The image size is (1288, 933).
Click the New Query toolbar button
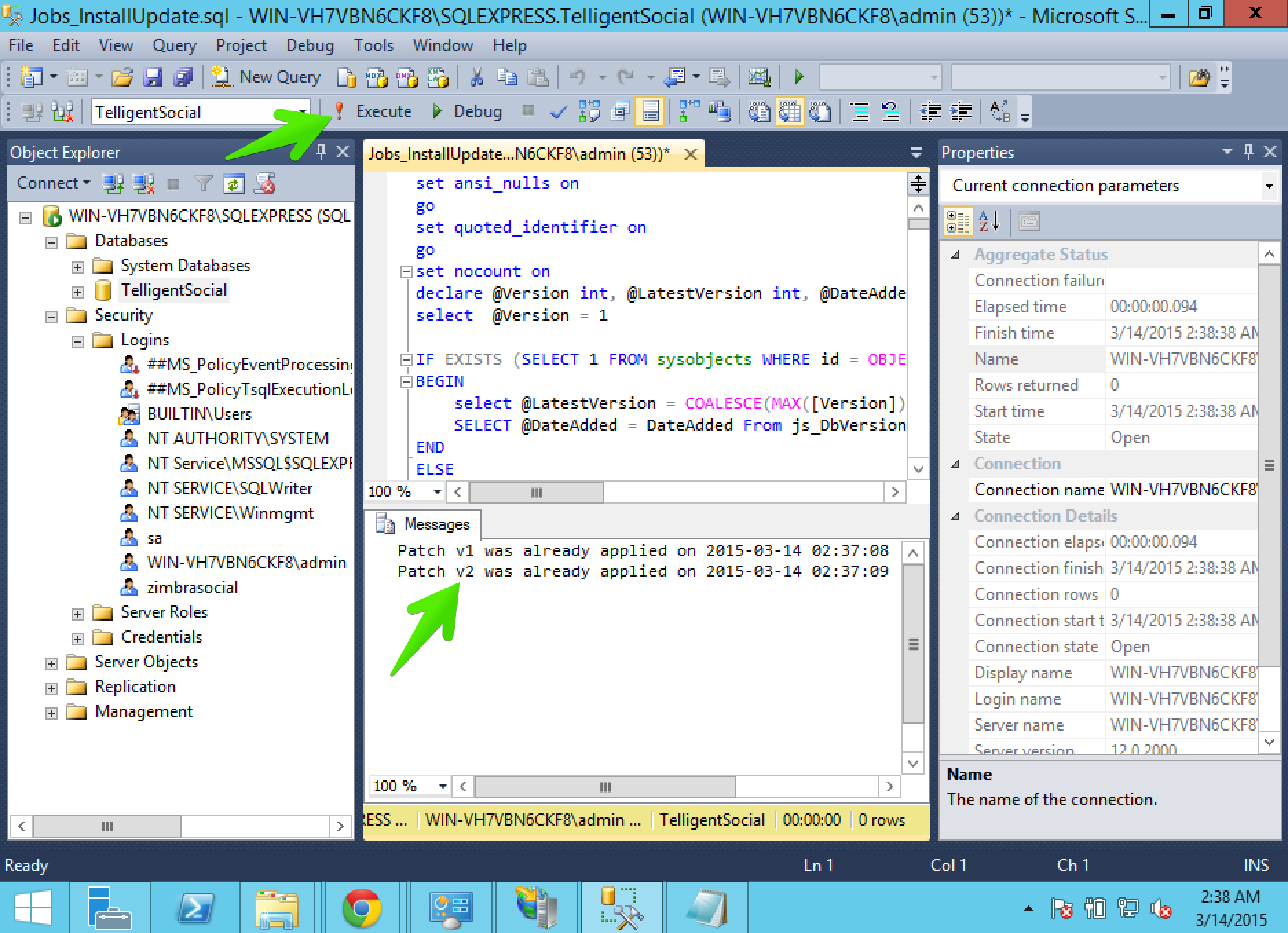point(266,77)
